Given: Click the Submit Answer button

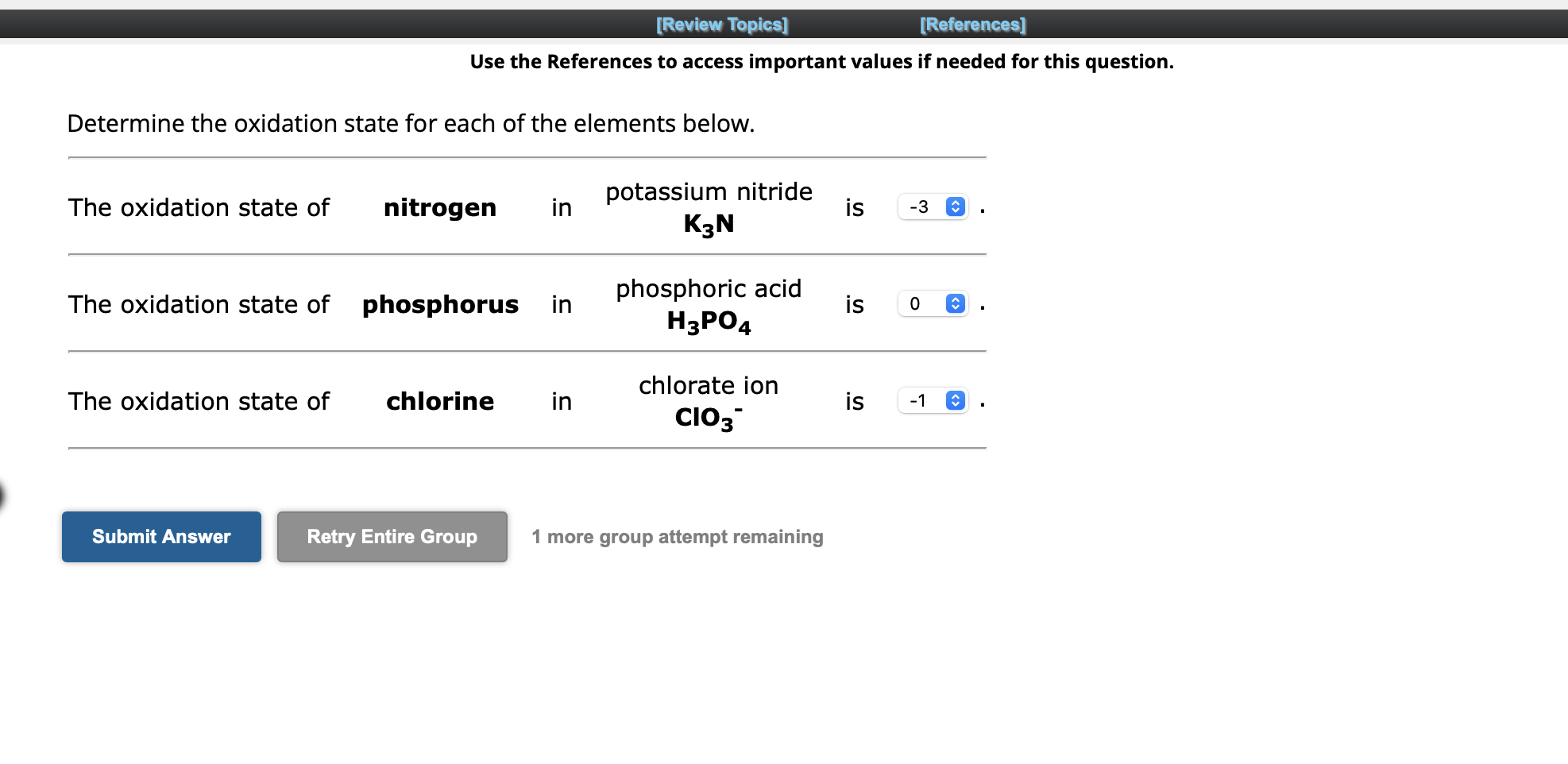Looking at the screenshot, I should tap(161, 536).
